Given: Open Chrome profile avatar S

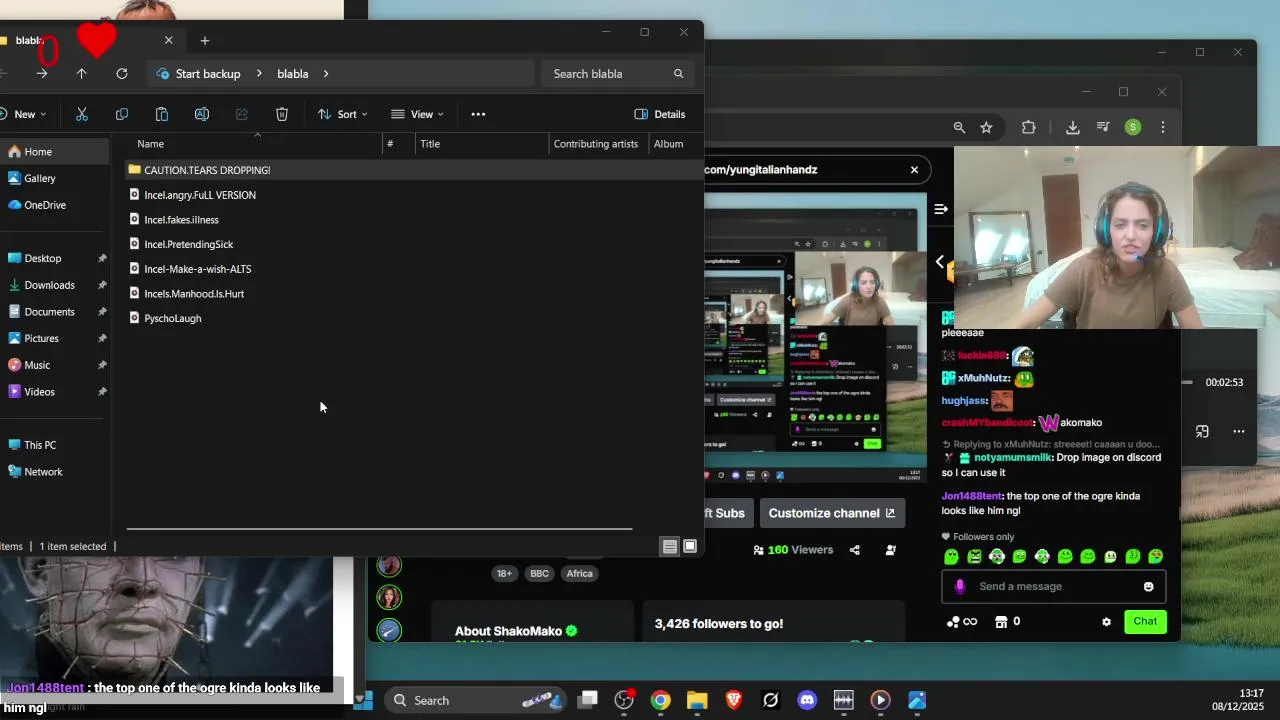Looking at the screenshot, I should point(1133,127).
